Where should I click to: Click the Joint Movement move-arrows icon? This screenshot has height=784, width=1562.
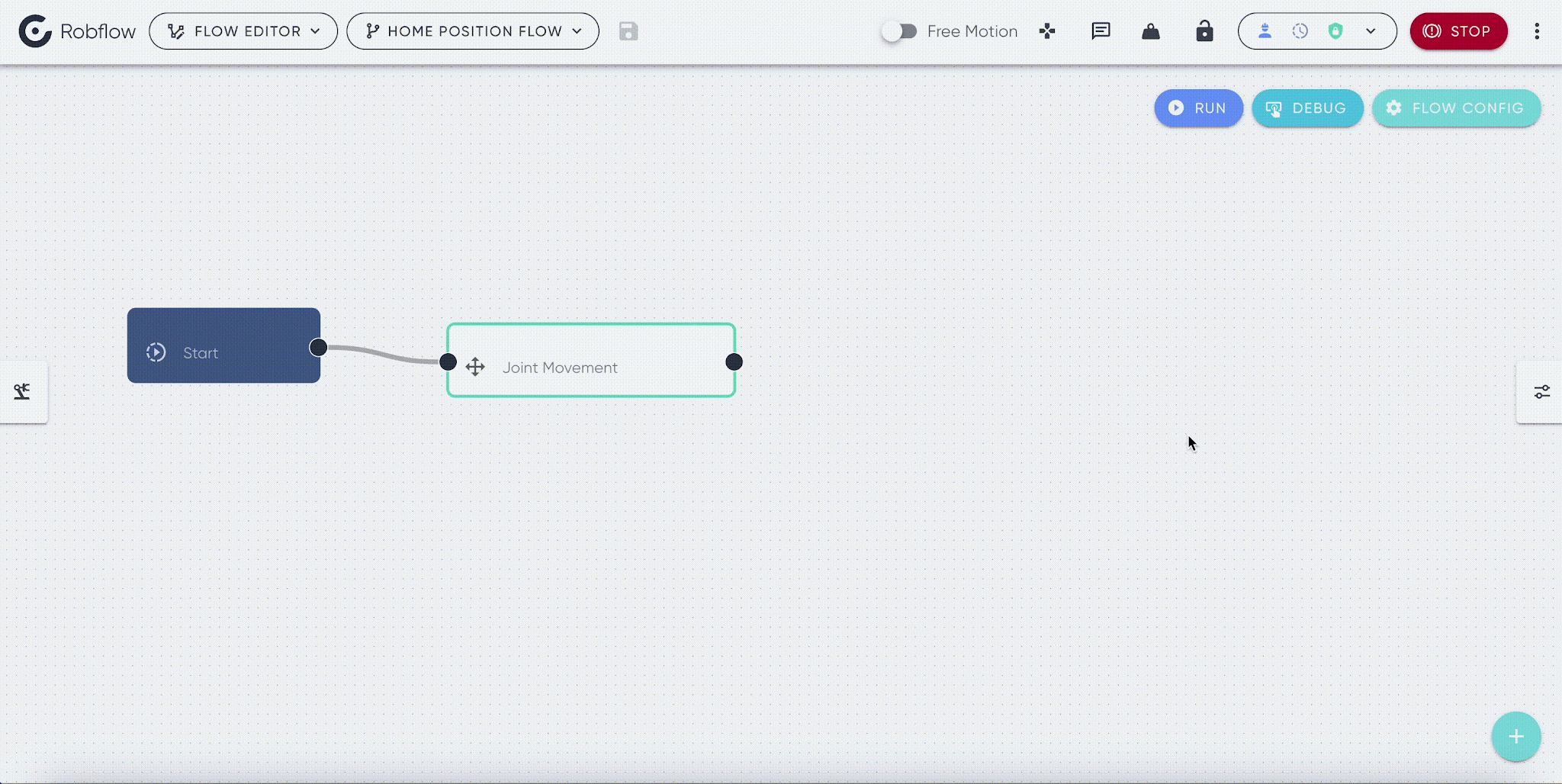475,367
